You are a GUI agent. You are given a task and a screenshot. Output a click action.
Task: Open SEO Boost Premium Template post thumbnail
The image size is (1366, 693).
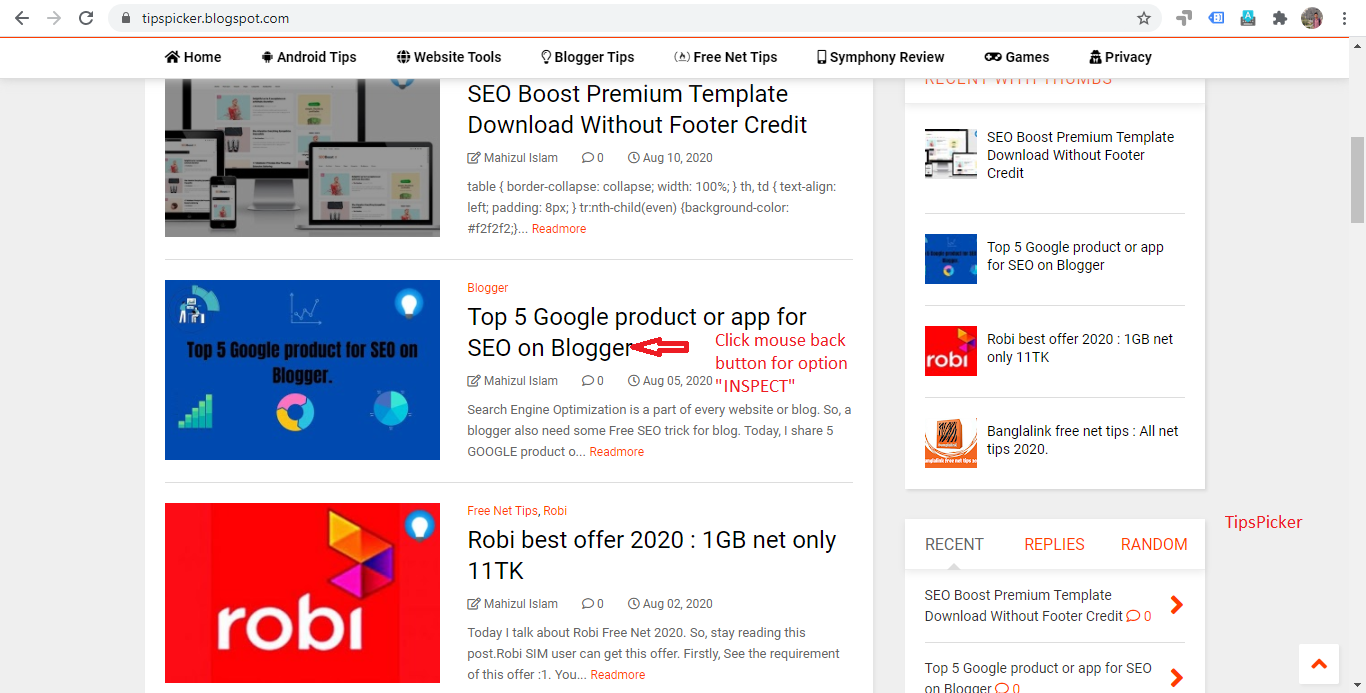pos(302,157)
